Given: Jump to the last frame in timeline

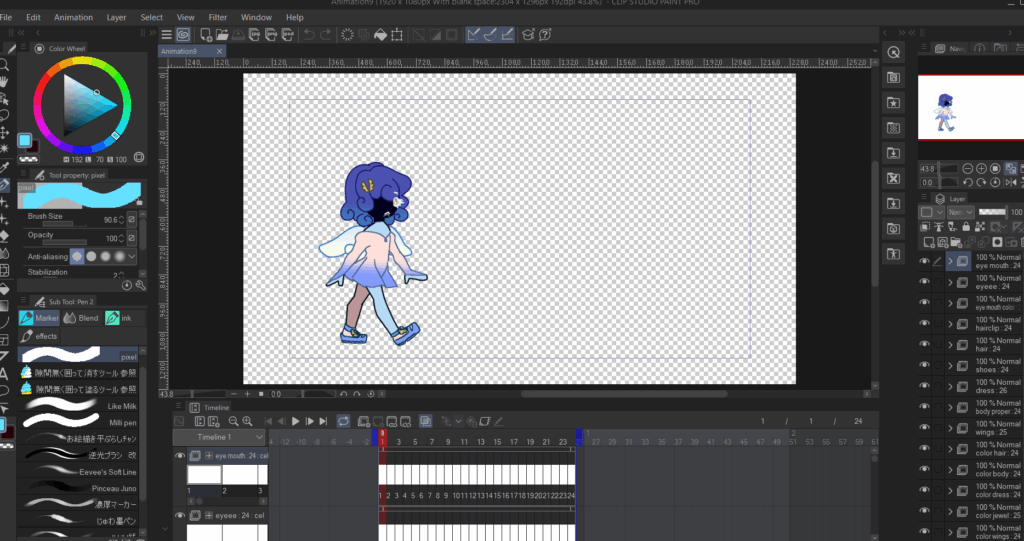Looking at the screenshot, I should 325,421.
